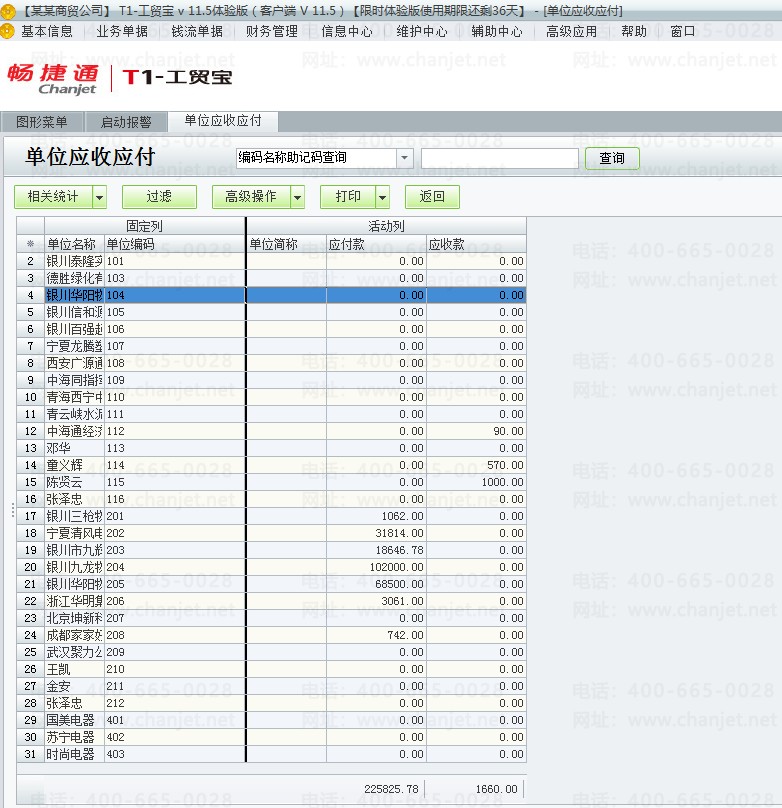Click the 3061.00 payable for 浙江华明
Viewport: 782px width, 808px height.
coord(377,601)
